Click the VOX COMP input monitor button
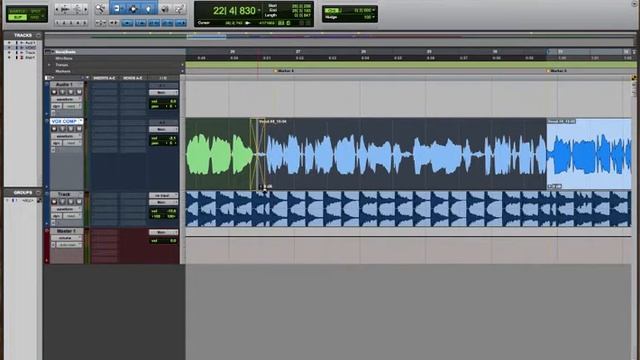Screen dimensions: 640x360 (62, 129)
